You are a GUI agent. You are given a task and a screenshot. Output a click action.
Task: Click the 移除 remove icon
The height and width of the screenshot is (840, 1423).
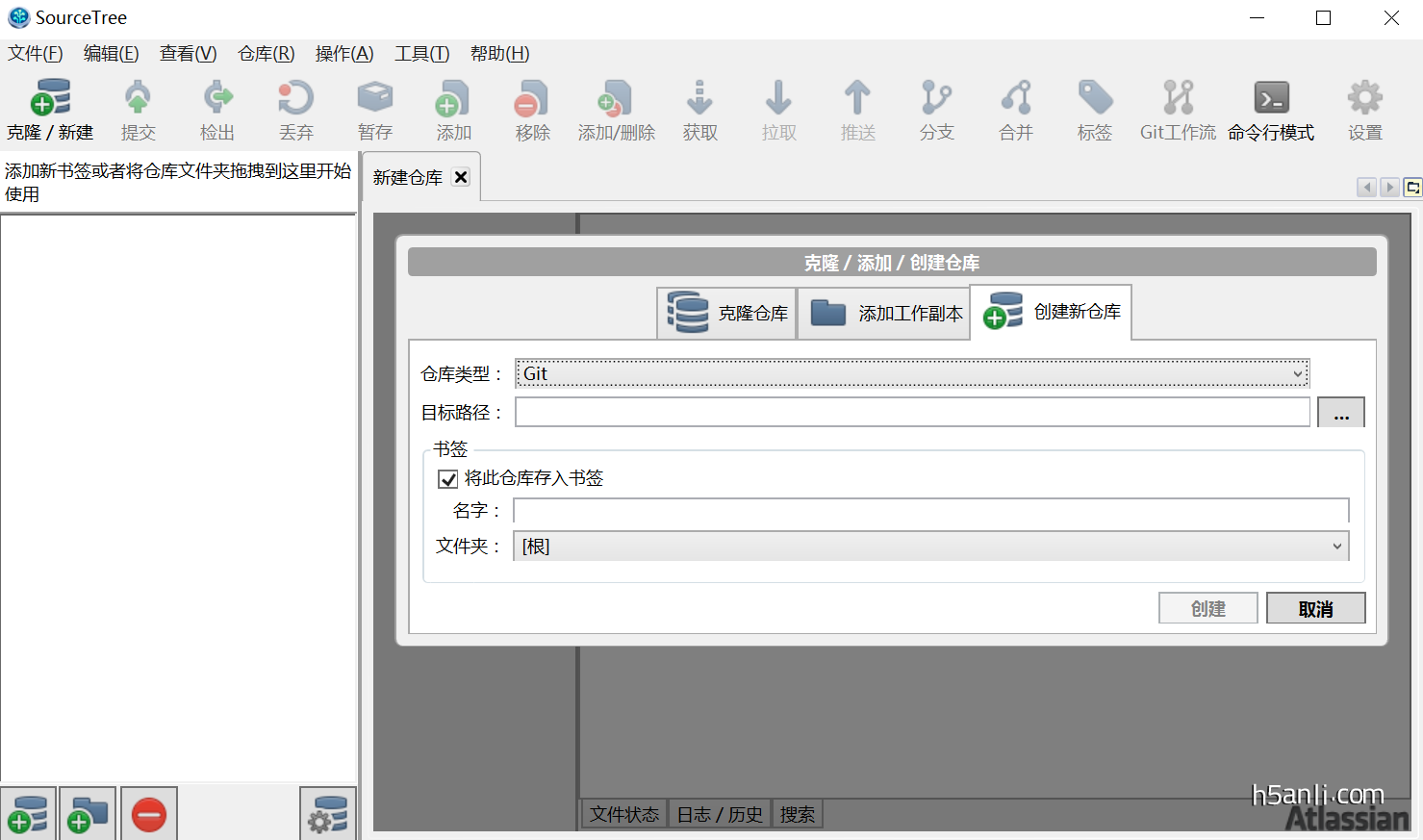[x=532, y=97]
